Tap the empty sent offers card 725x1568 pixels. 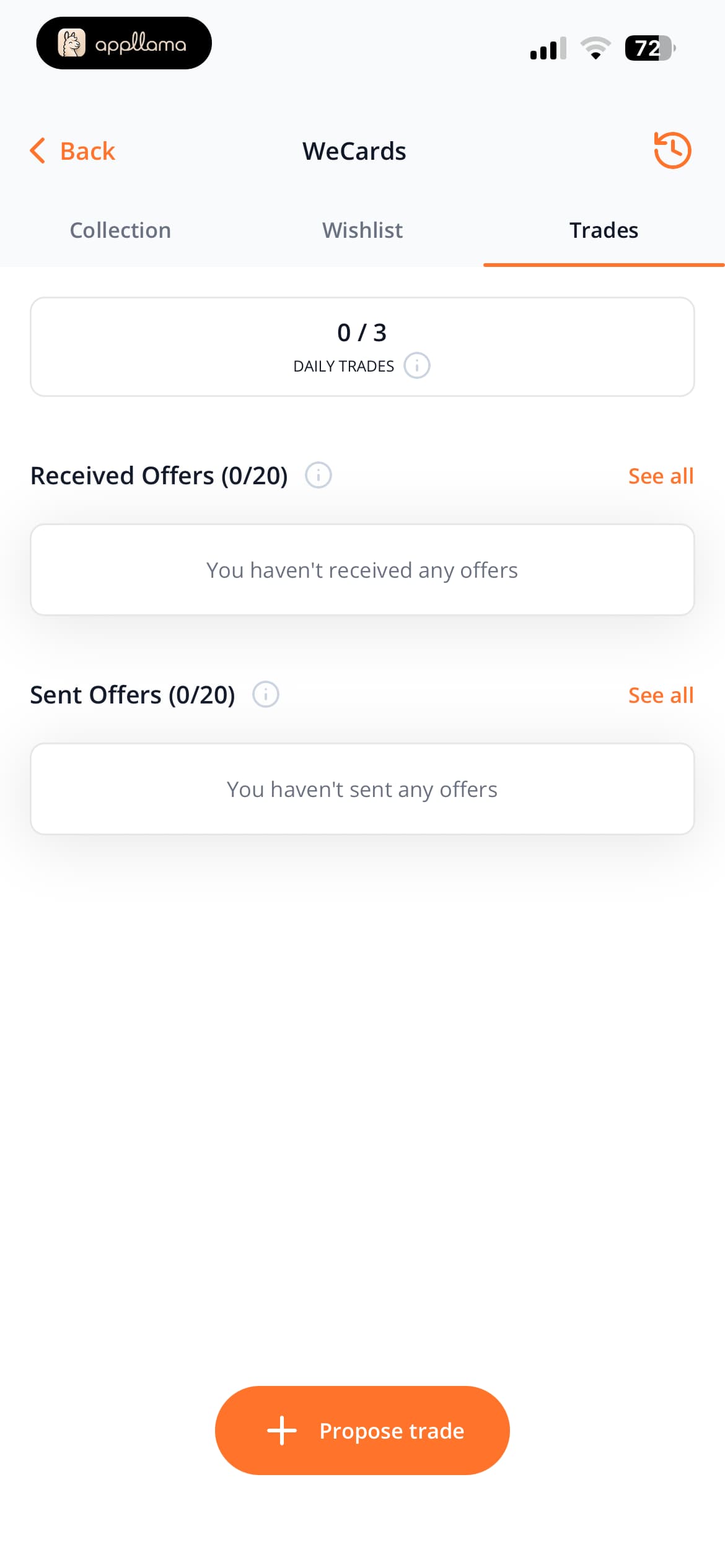tap(362, 789)
